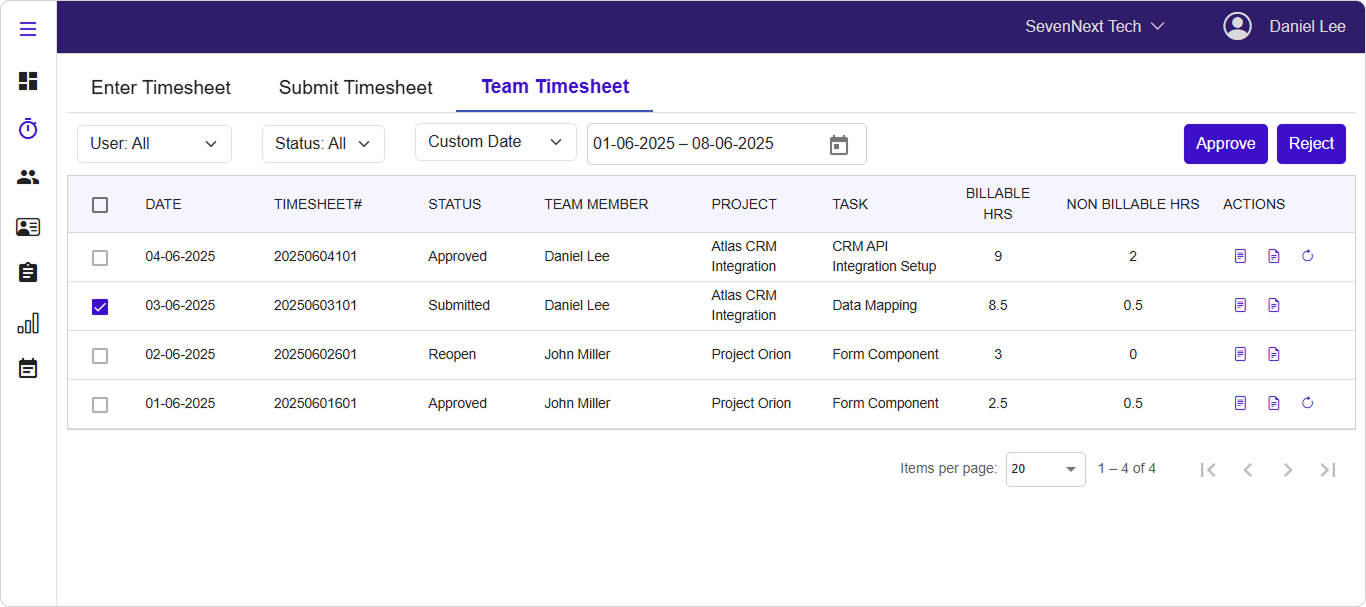Screen dimensions: 1366x607
Task: Open the dashboard icon in sidebar
Action: [x=28, y=81]
